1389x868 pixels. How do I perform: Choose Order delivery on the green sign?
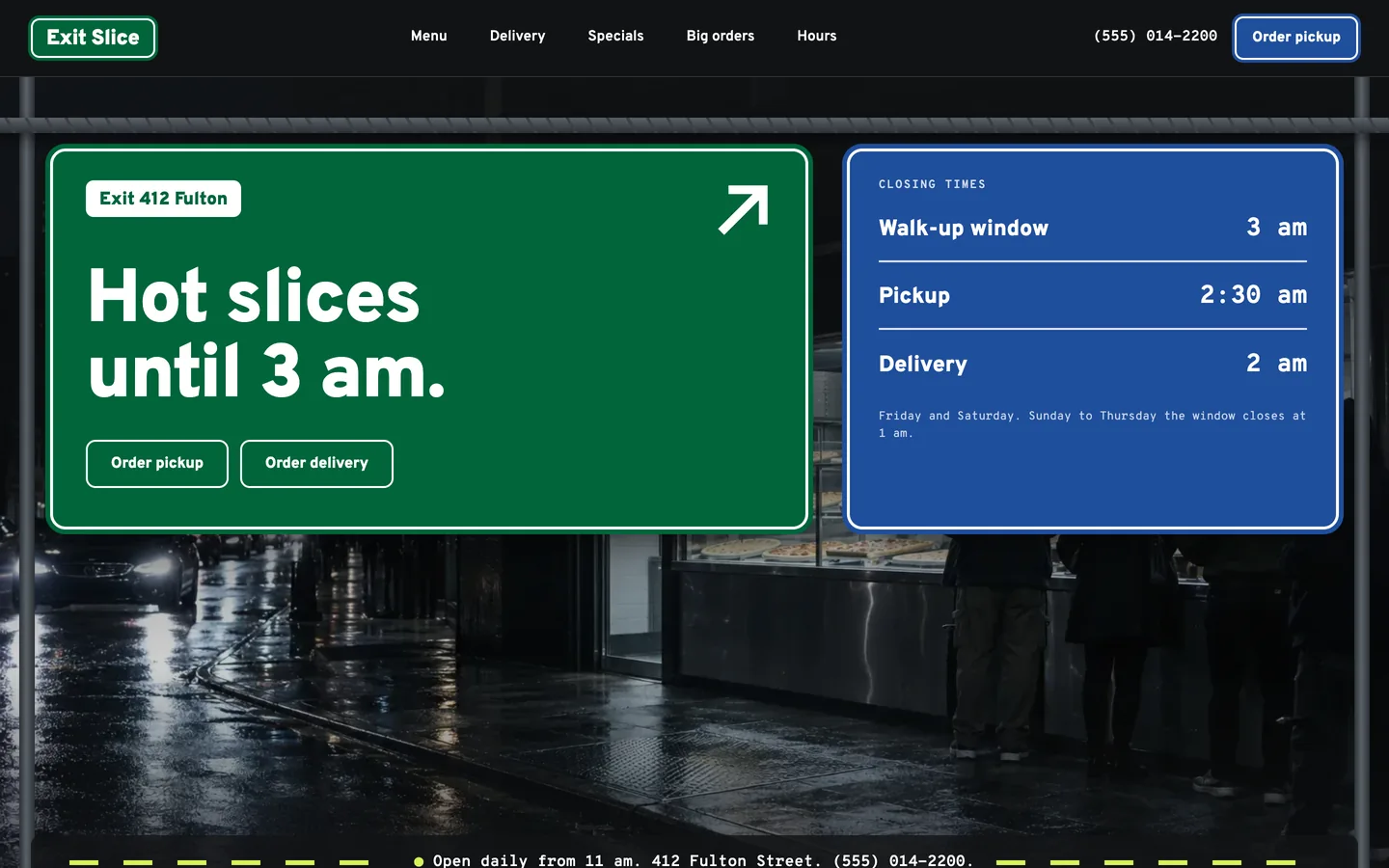point(316,464)
